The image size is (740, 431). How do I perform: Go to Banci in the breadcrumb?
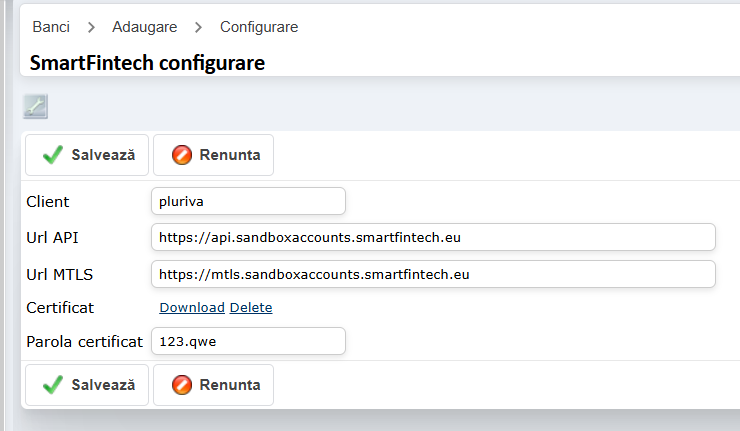click(x=51, y=27)
